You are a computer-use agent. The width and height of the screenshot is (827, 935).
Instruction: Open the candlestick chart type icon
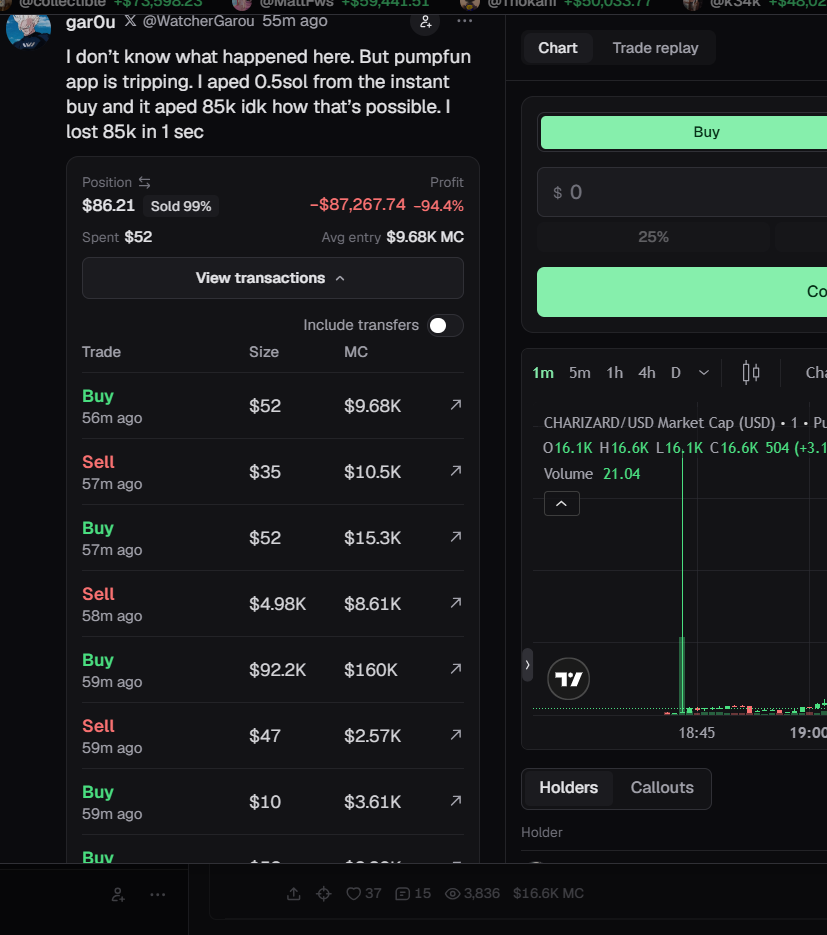[x=751, y=373]
